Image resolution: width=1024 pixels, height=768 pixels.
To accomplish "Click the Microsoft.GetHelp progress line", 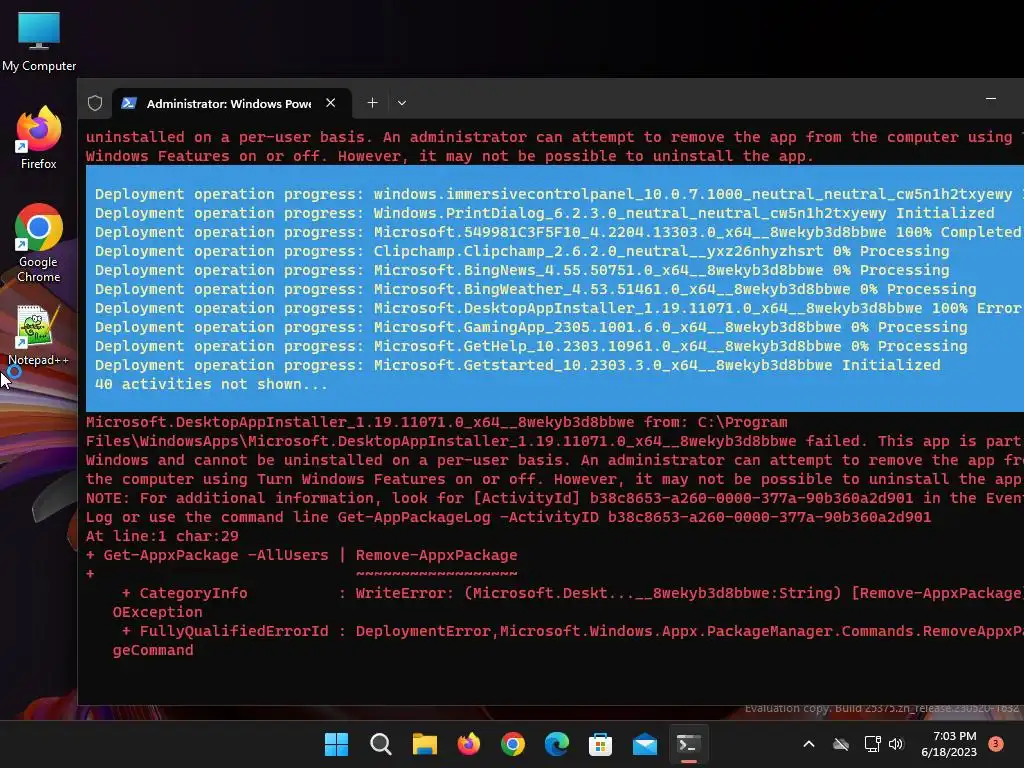I will pos(531,346).
